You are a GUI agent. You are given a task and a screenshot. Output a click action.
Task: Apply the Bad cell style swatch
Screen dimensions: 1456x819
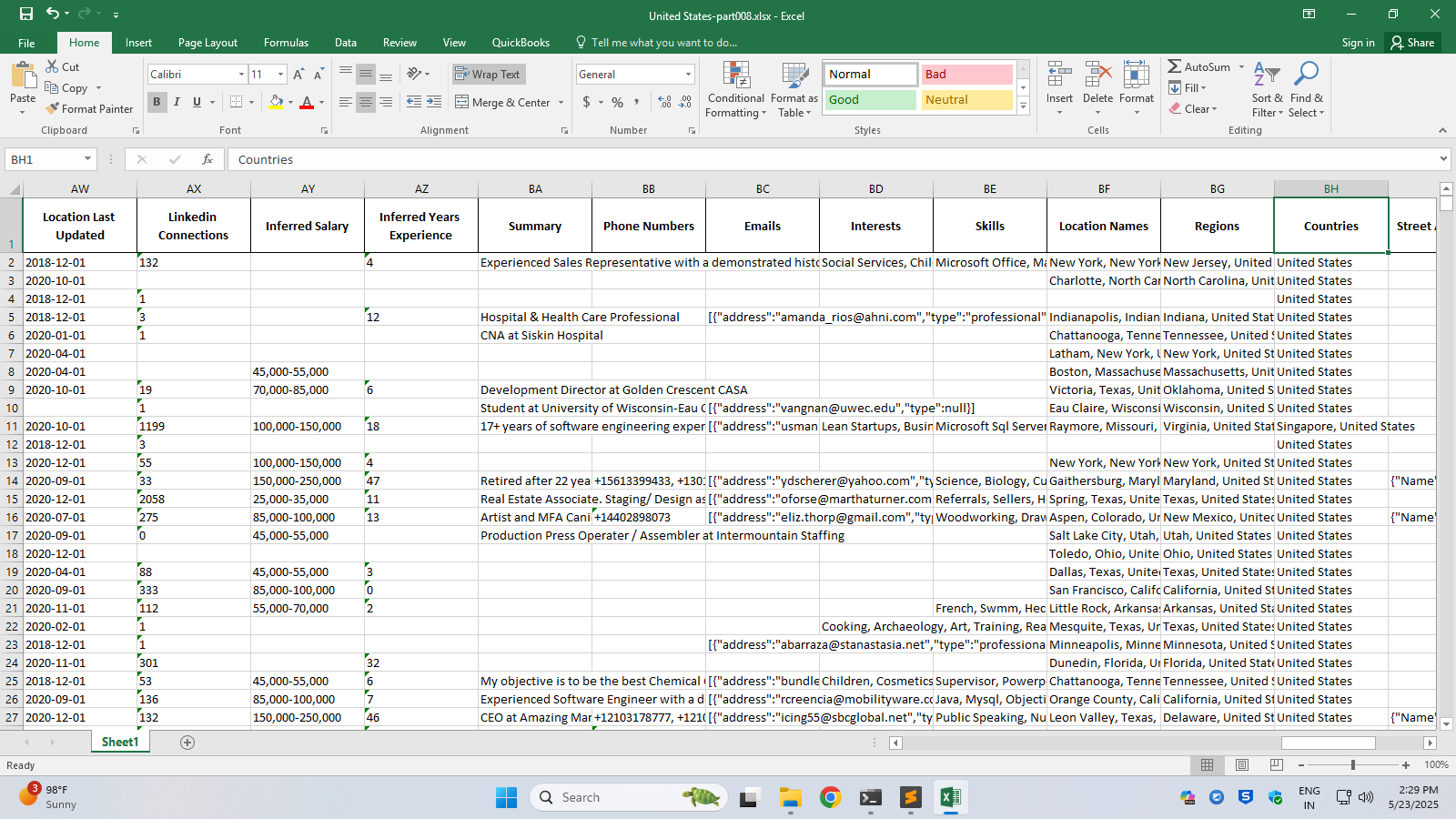point(966,75)
